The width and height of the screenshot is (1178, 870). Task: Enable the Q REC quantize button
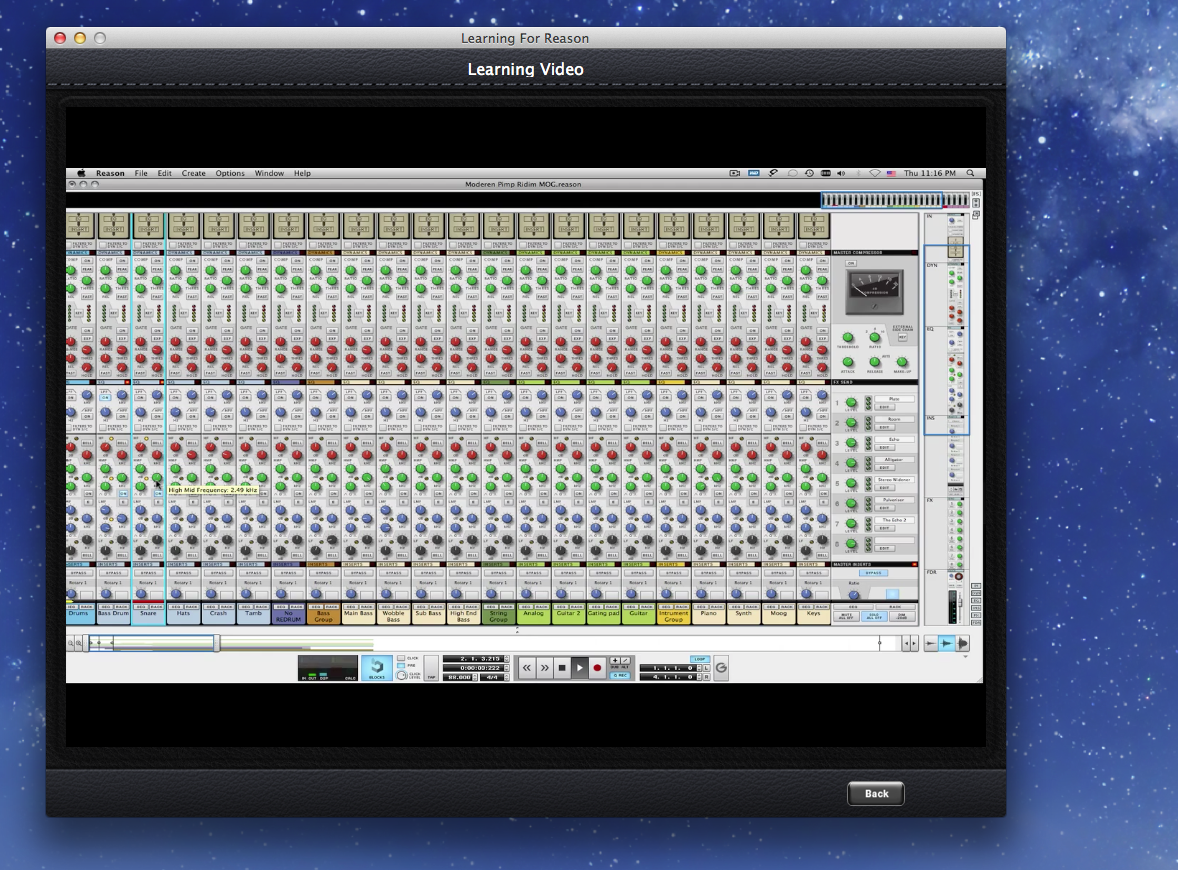[620, 675]
